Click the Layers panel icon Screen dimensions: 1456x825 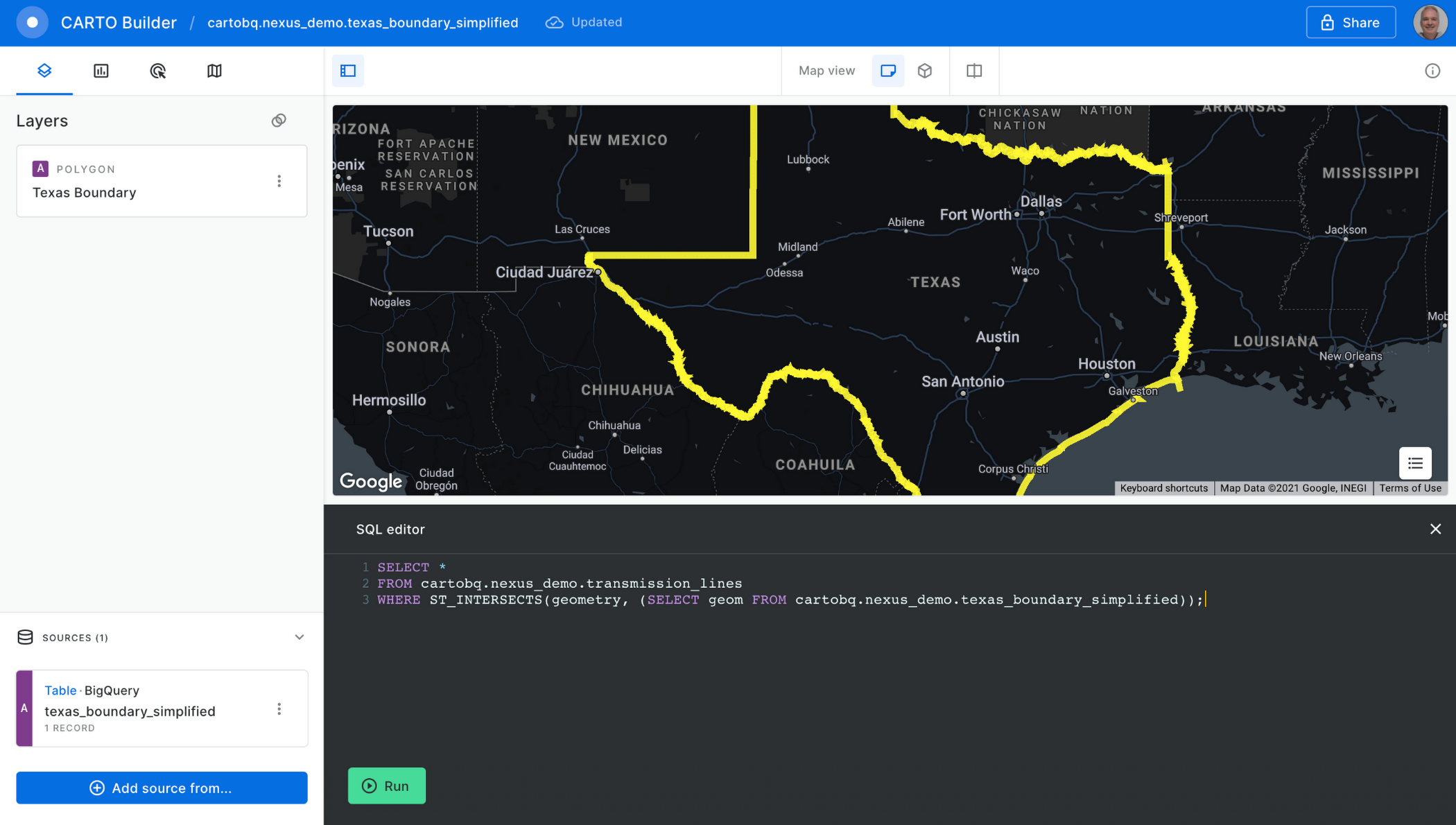pos(44,70)
